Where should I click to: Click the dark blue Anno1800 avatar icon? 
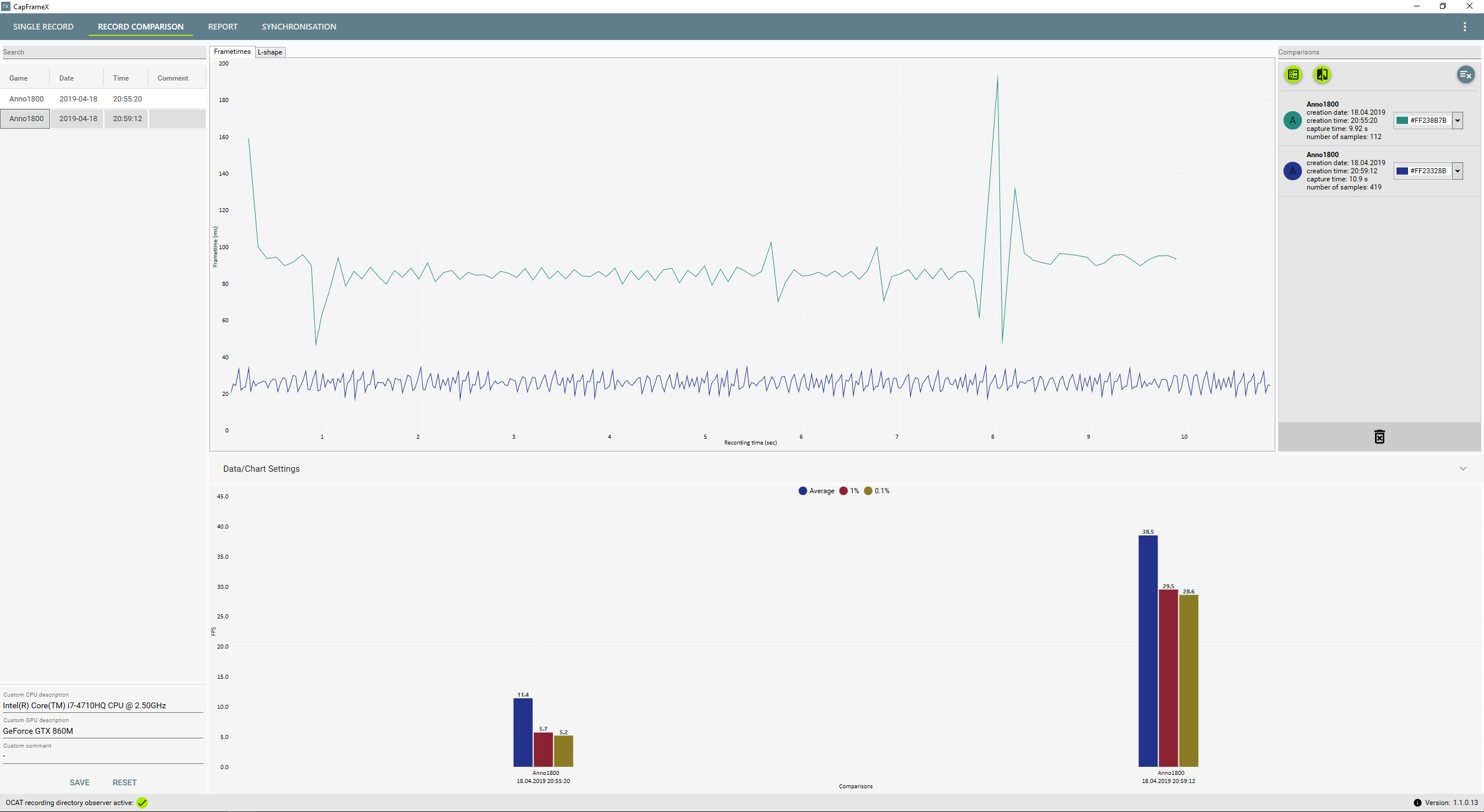coord(1292,171)
